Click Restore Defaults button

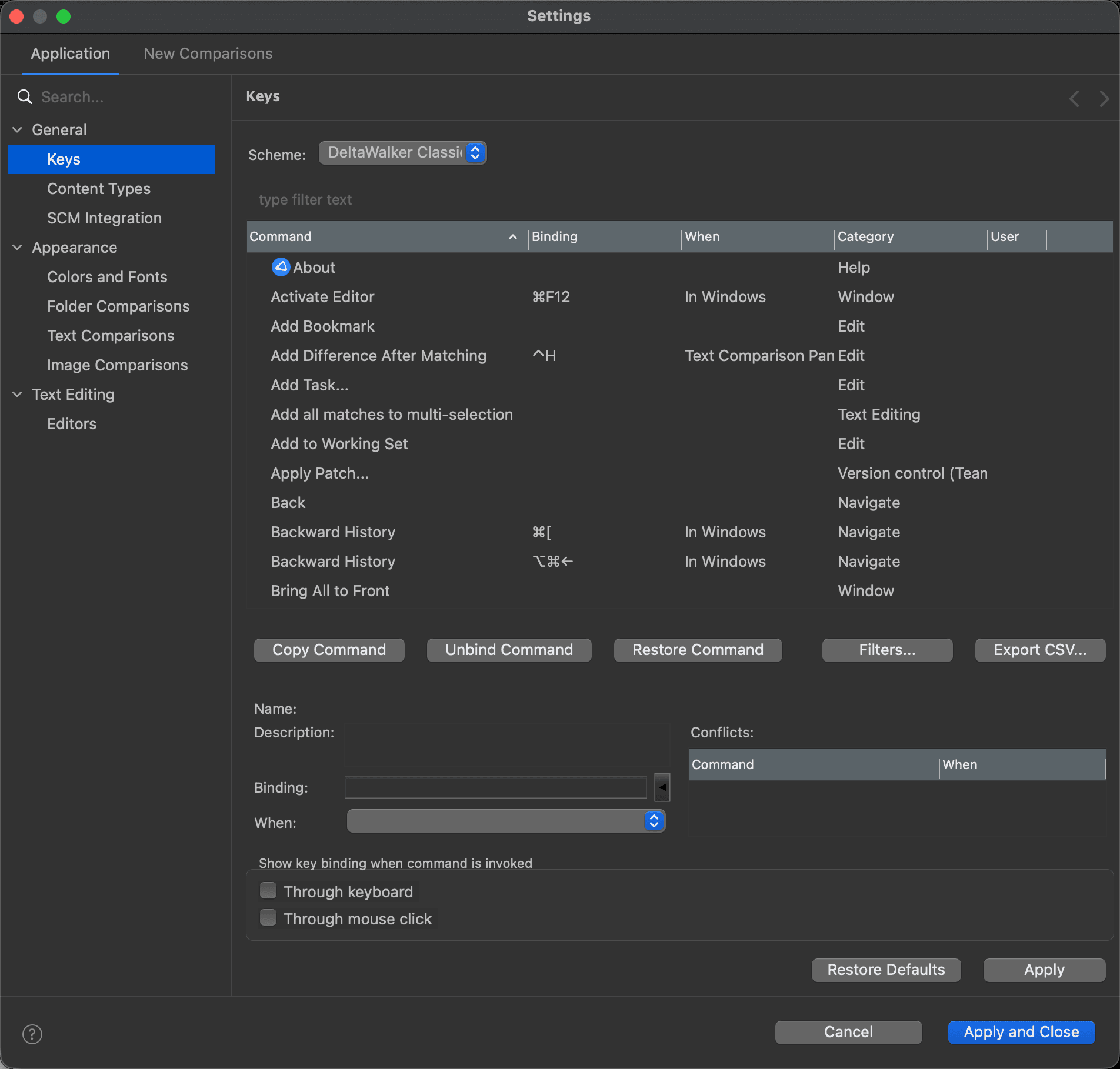[886, 970]
